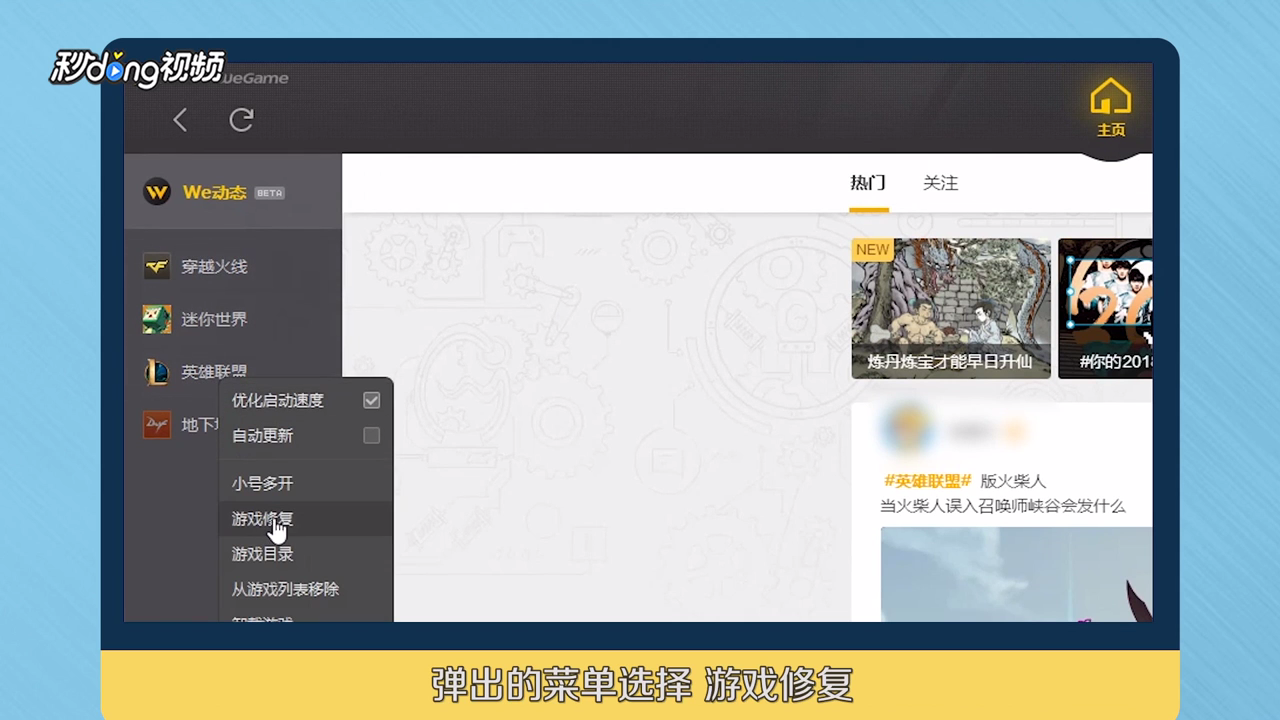Select the 英雄联盟 game icon

tap(157, 372)
